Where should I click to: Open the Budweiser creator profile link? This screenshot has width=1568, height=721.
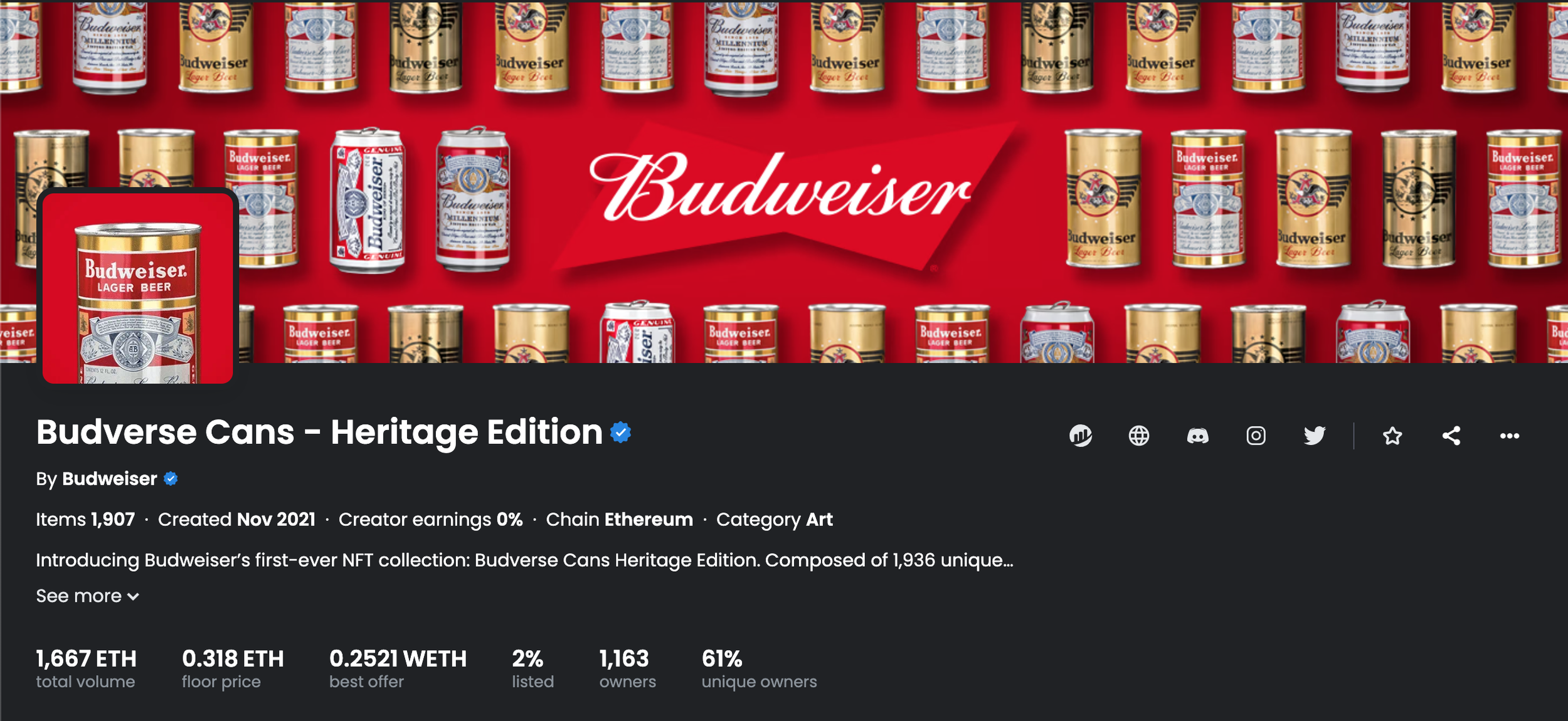(109, 479)
